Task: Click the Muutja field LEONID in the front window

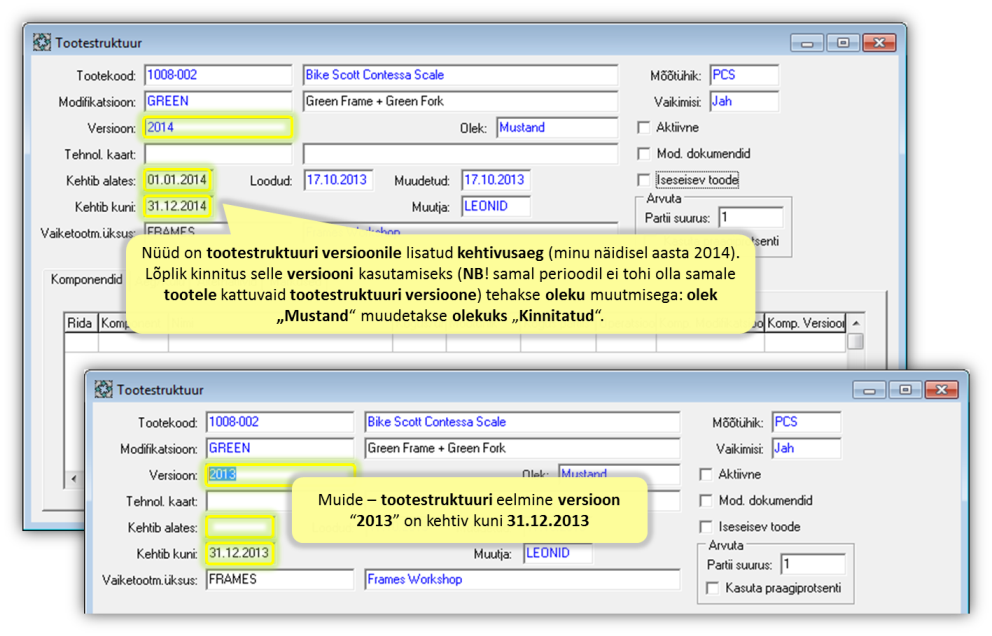Action: coord(558,553)
